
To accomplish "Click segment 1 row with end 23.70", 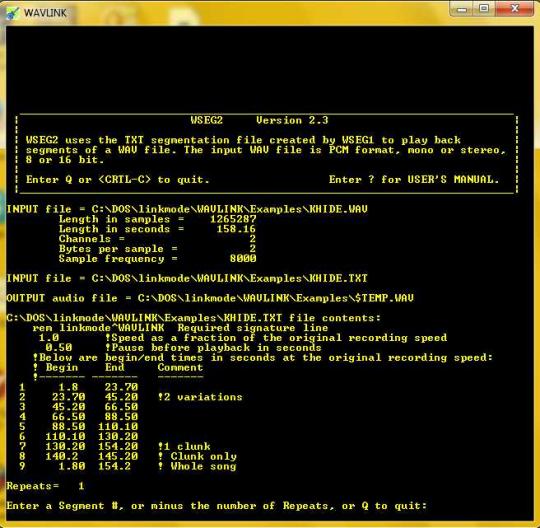I will pos(79,387).
